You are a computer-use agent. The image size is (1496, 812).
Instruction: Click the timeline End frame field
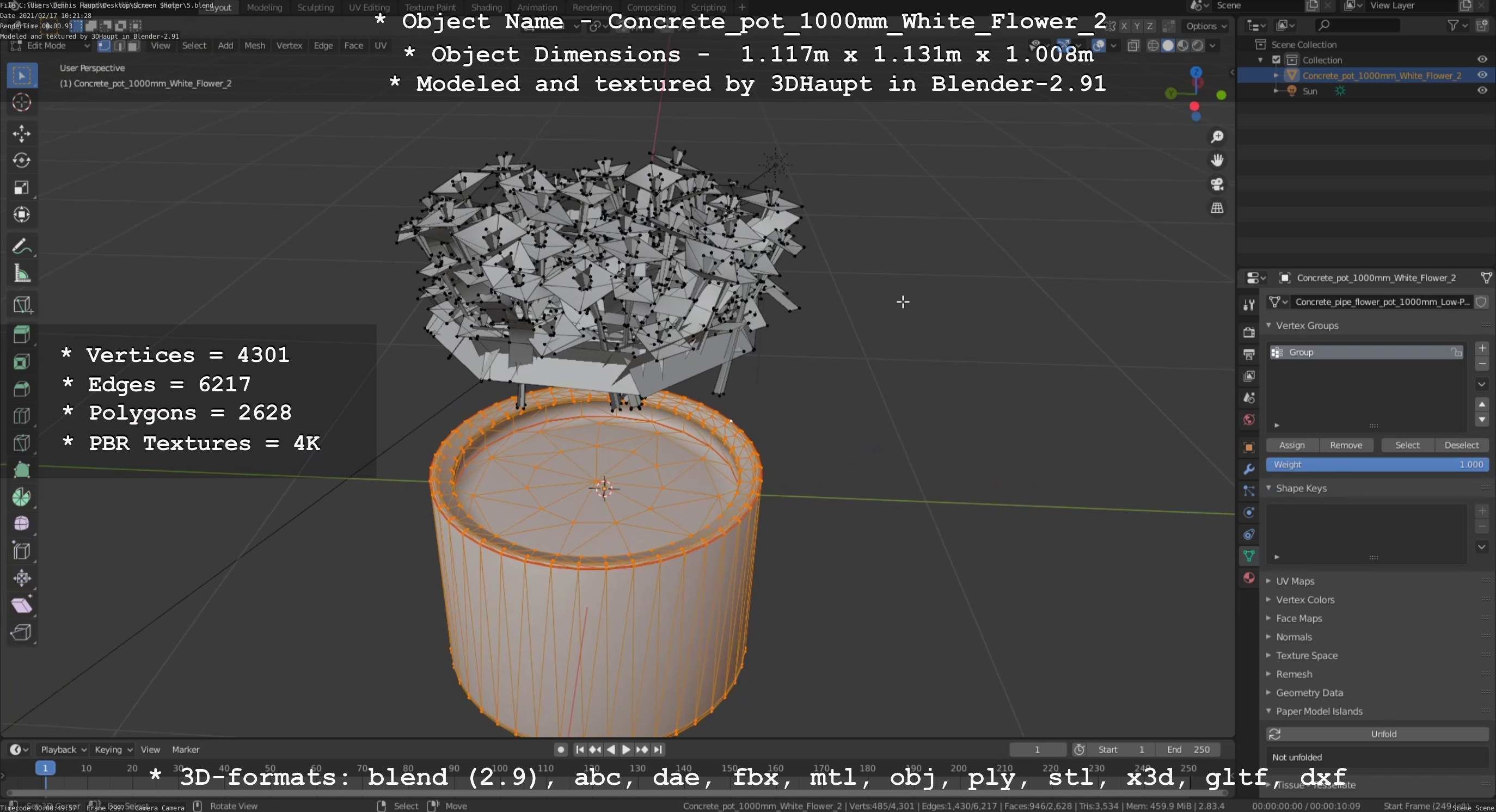(1188, 749)
